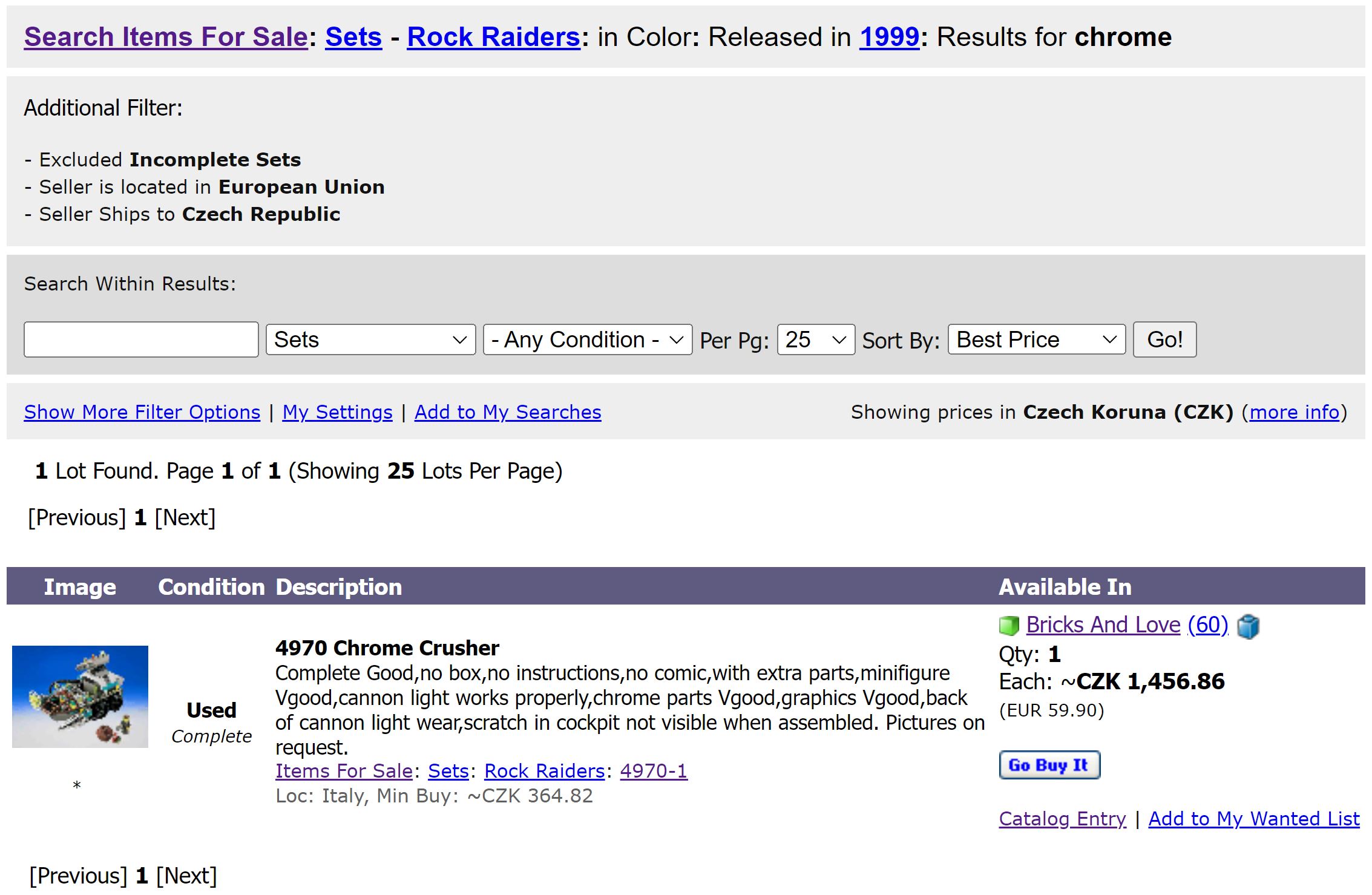1372x895 pixels.
Task: Click the Loc: Italy, Min Buy text
Action: [434, 796]
